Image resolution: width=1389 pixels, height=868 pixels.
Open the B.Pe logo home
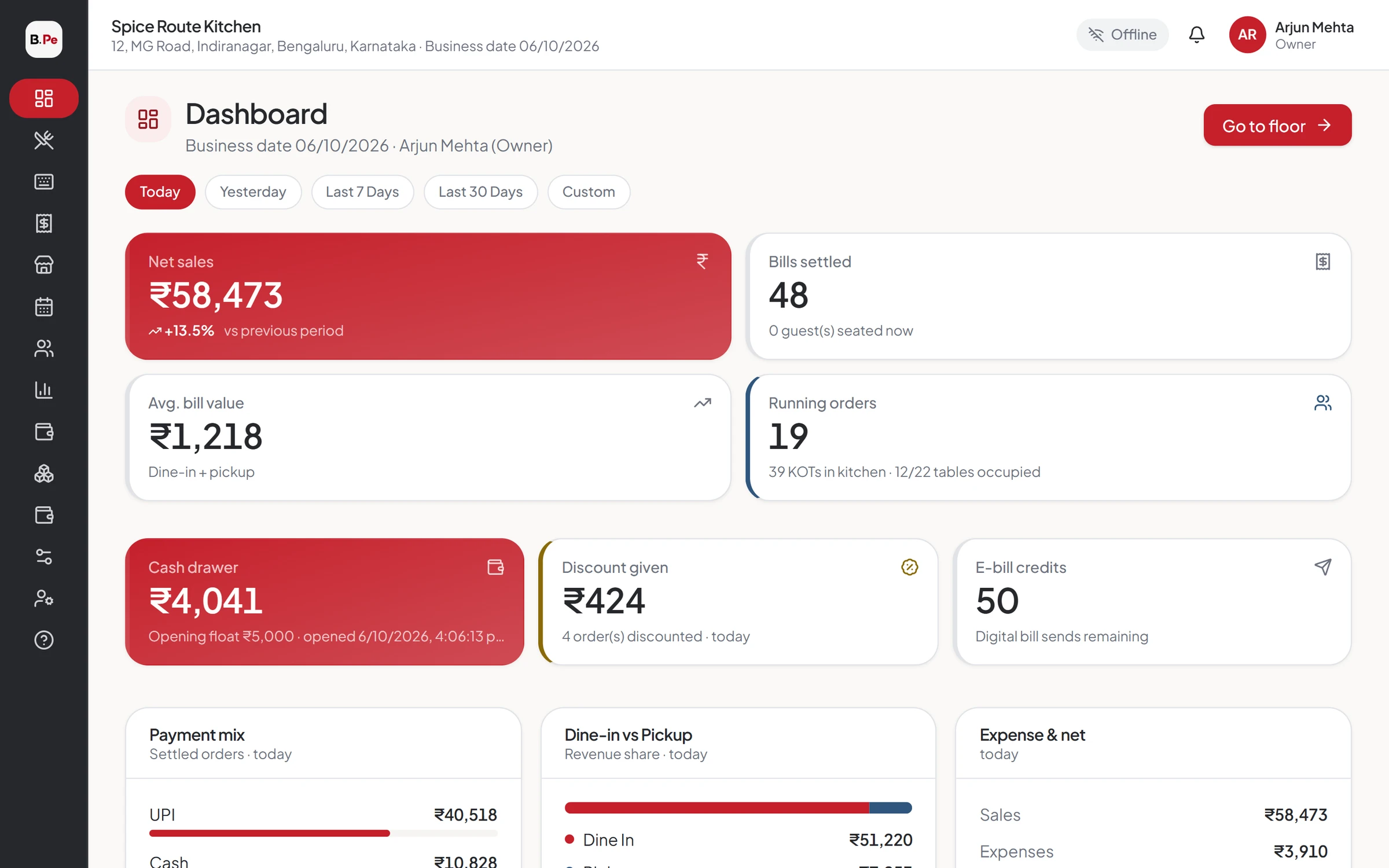pos(44,39)
